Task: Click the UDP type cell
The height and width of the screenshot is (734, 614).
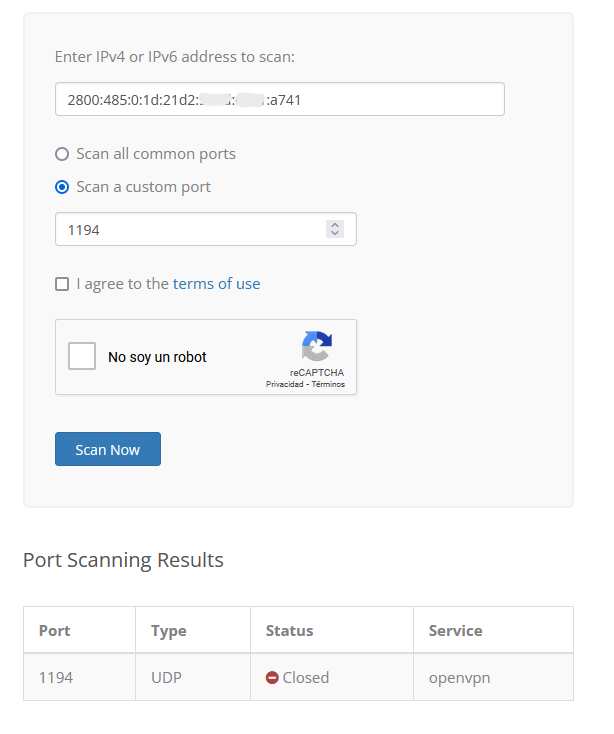Action: tap(166, 677)
